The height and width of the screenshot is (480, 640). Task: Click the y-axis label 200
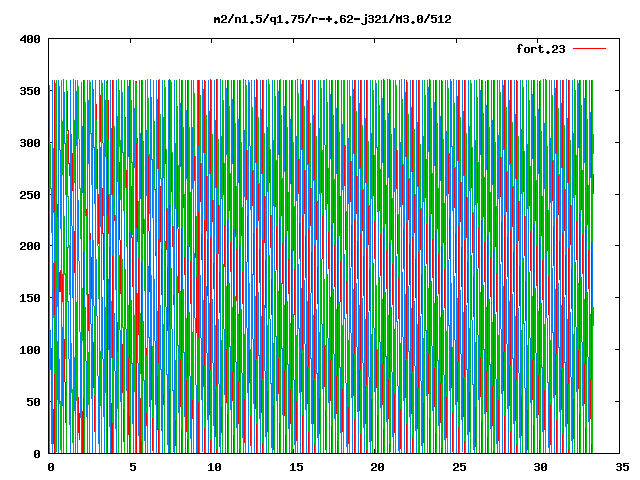[x=30, y=246]
